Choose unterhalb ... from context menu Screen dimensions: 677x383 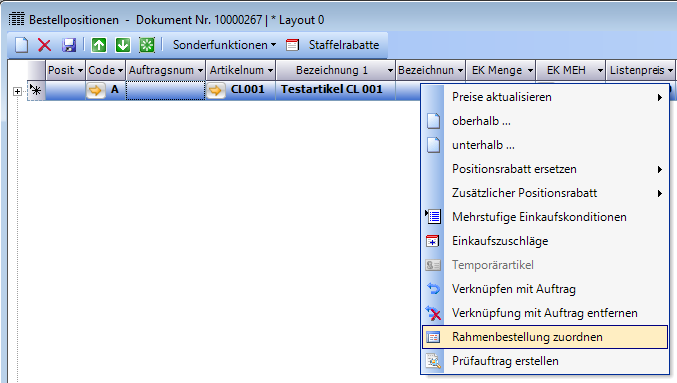(x=545, y=145)
